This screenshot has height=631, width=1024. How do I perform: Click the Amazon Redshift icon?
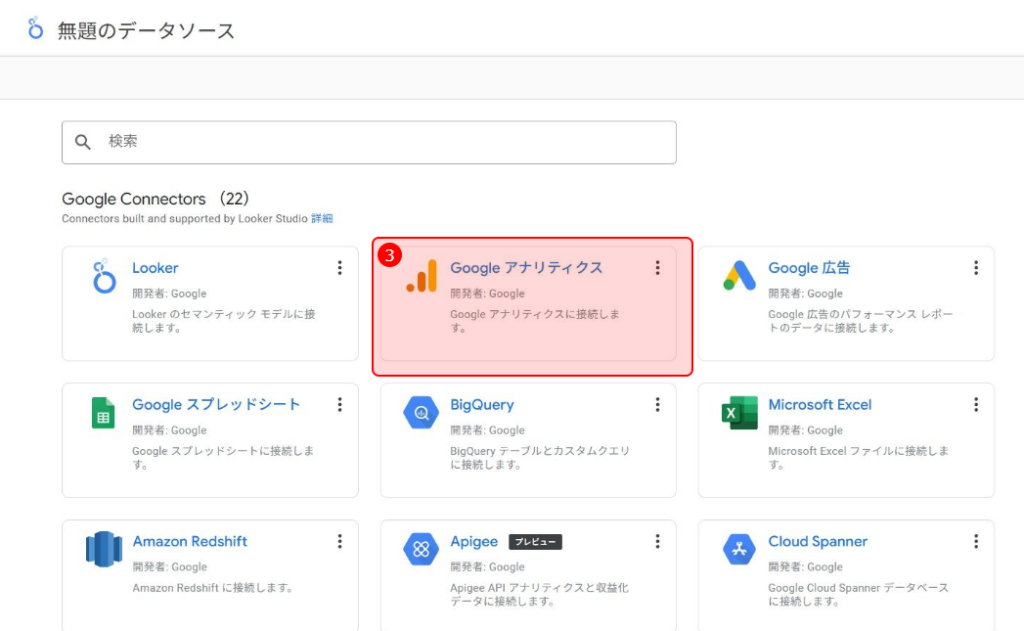coord(103,549)
